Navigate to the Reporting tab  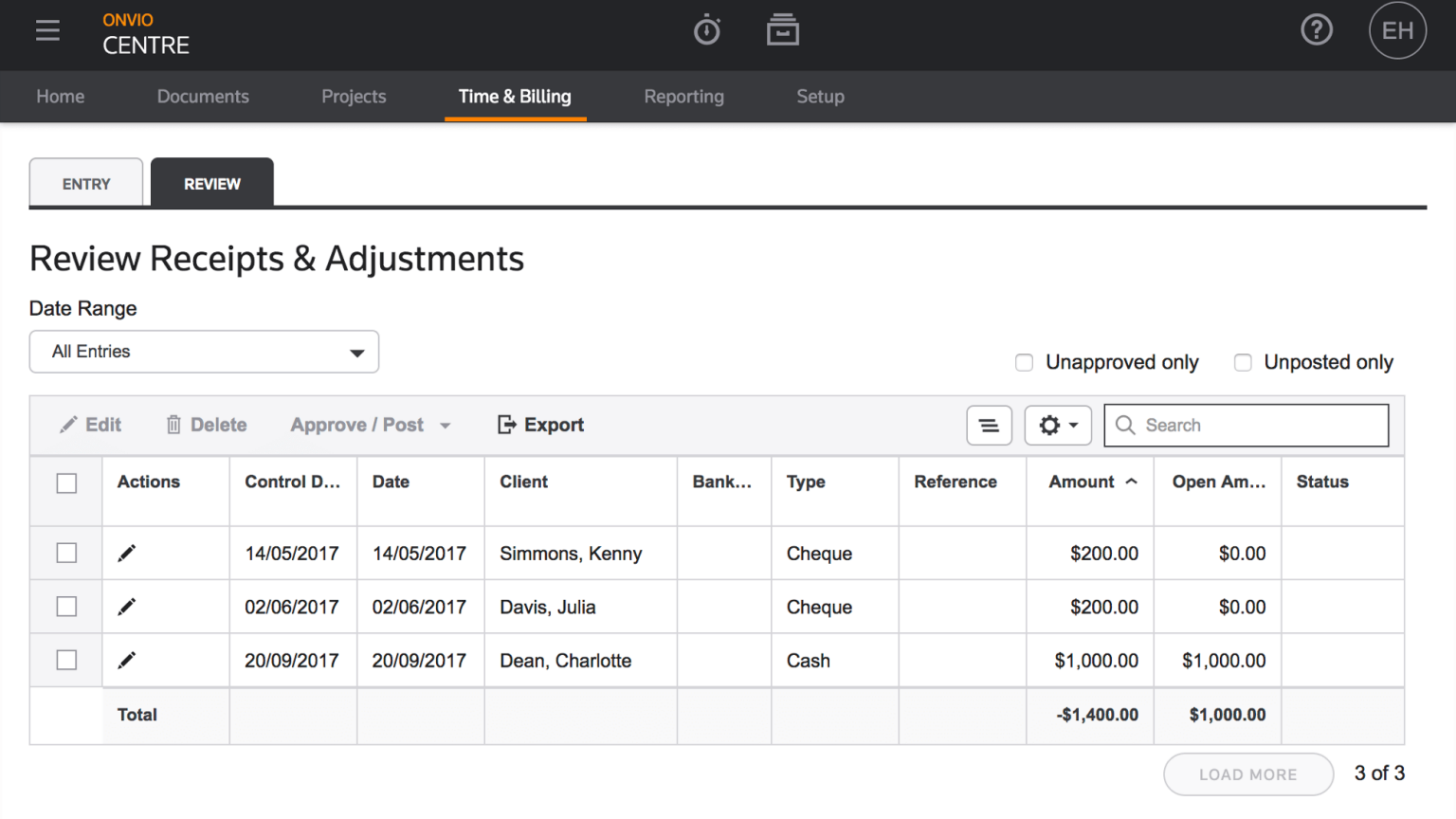pos(683,96)
